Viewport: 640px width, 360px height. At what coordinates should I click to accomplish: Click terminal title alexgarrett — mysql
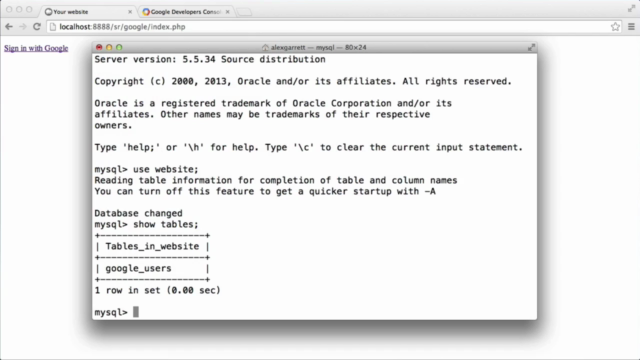(x=318, y=47)
